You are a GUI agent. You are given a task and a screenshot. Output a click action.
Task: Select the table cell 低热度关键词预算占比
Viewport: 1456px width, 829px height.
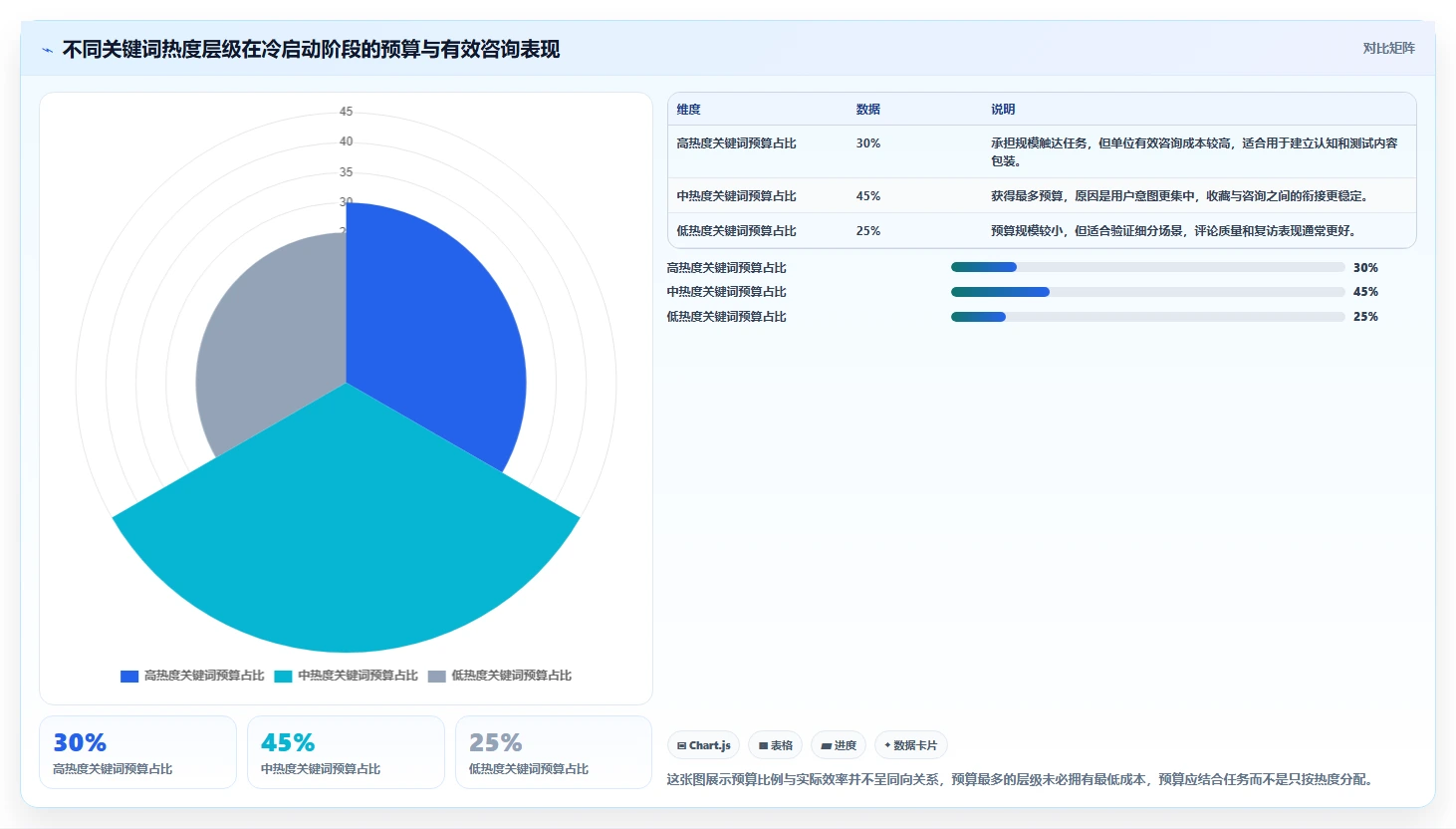(x=737, y=231)
